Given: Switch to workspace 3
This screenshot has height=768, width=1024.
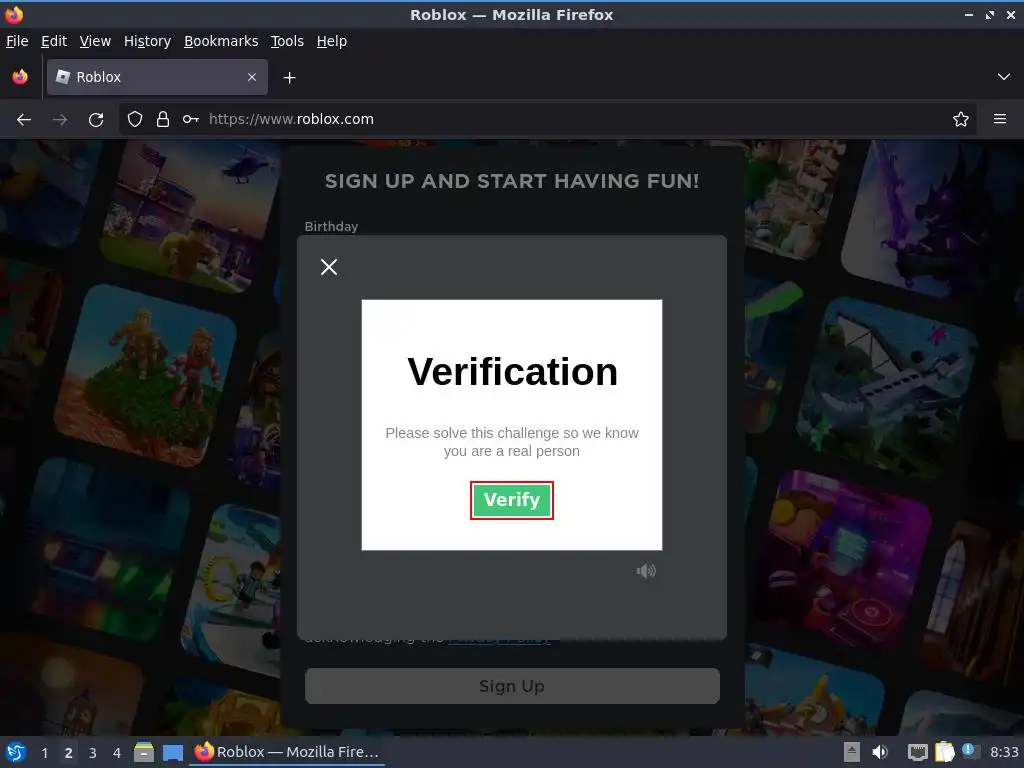Looking at the screenshot, I should (93, 753).
